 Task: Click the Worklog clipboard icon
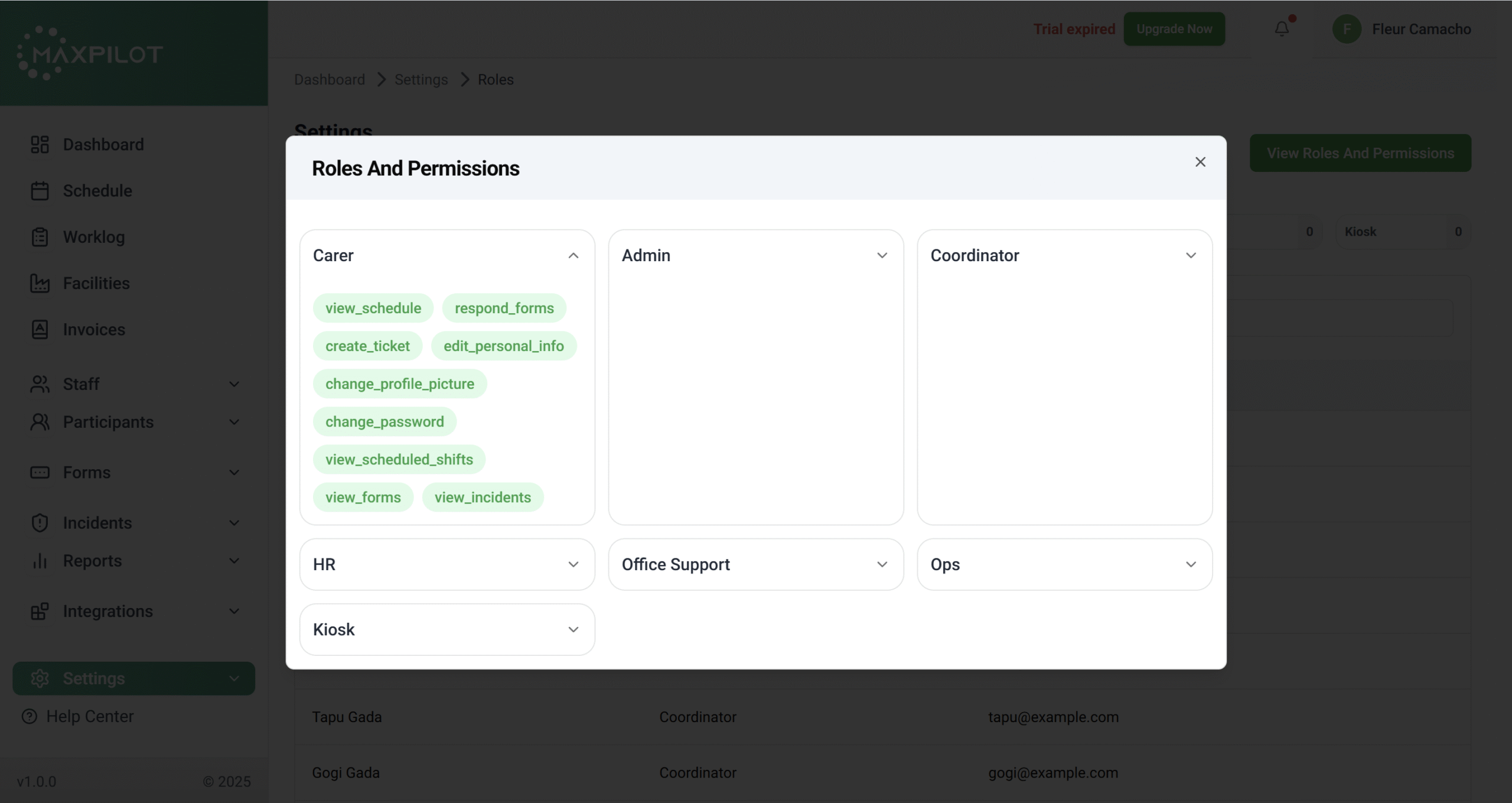(x=40, y=237)
